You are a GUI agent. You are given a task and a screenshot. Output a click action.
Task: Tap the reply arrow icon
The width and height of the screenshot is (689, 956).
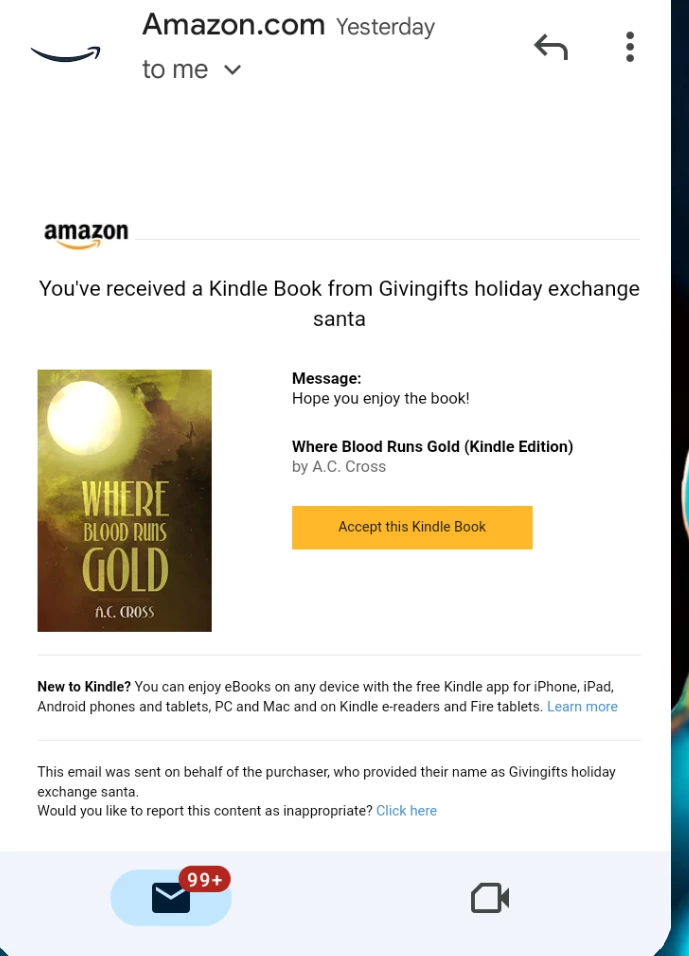(551, 47)
